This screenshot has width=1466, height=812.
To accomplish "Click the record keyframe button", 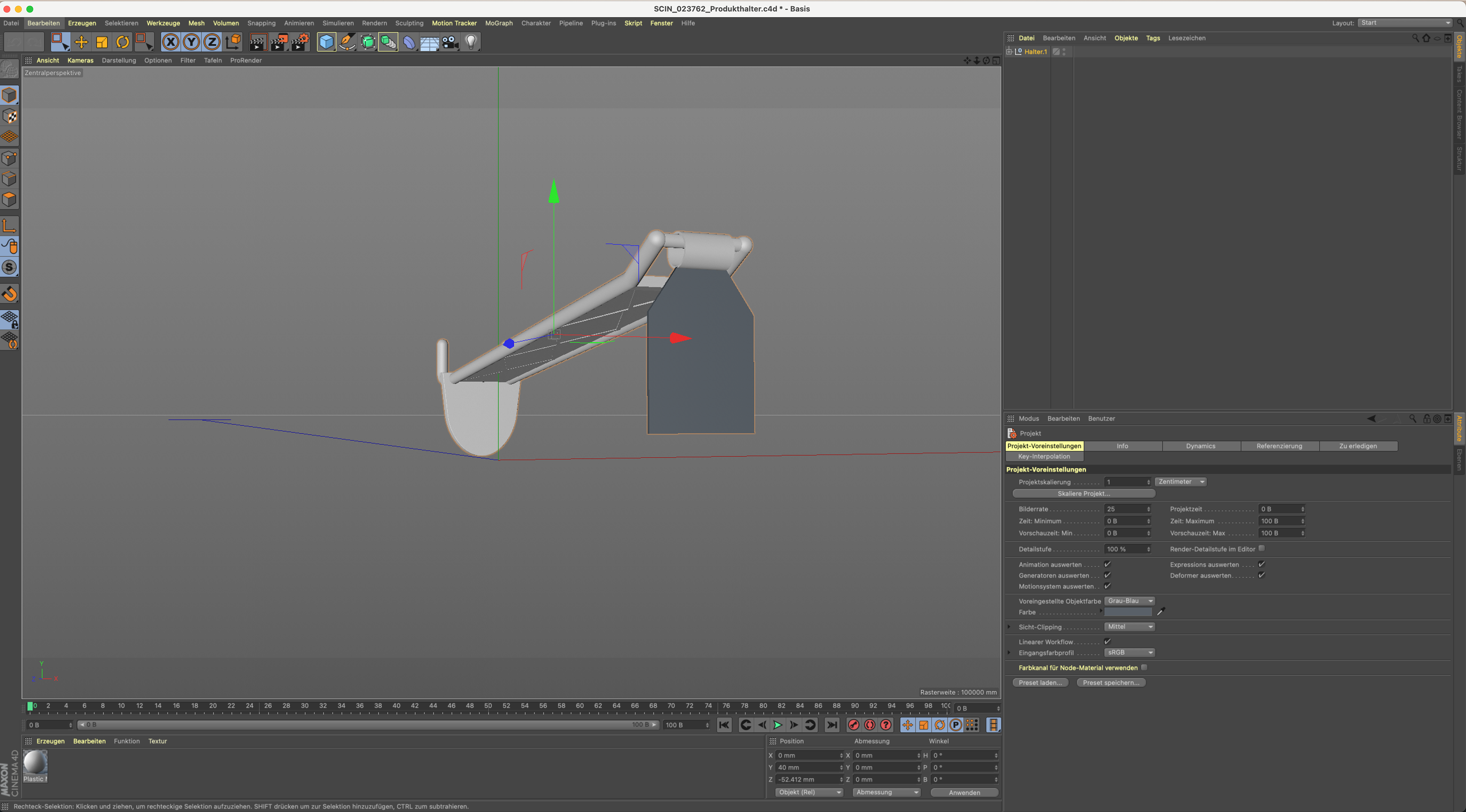I will click(x=853, y=725).
